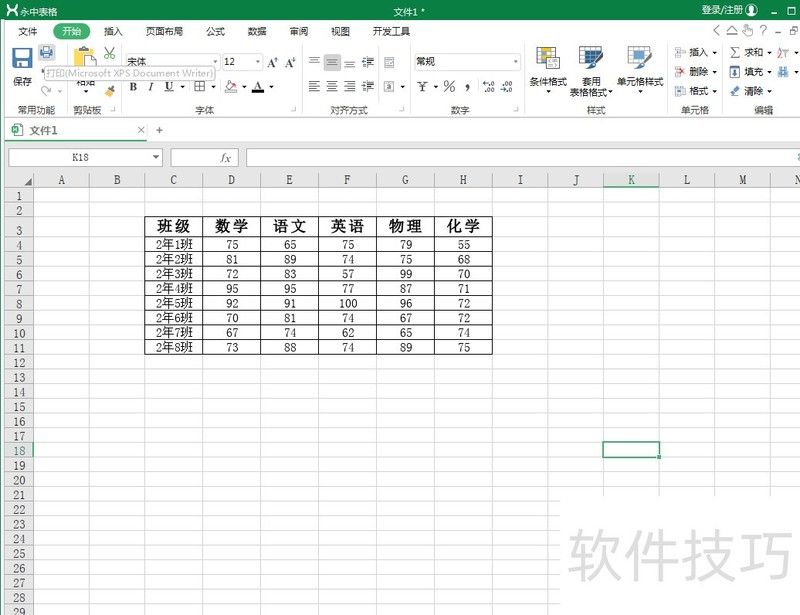Image resolution: width=800 pixels, height=615 pixels.
Task: Click the find binoculars icon
Action: point(783,72)
